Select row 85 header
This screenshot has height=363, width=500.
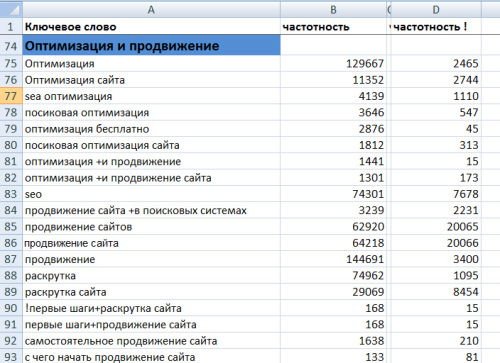[11, 227]
